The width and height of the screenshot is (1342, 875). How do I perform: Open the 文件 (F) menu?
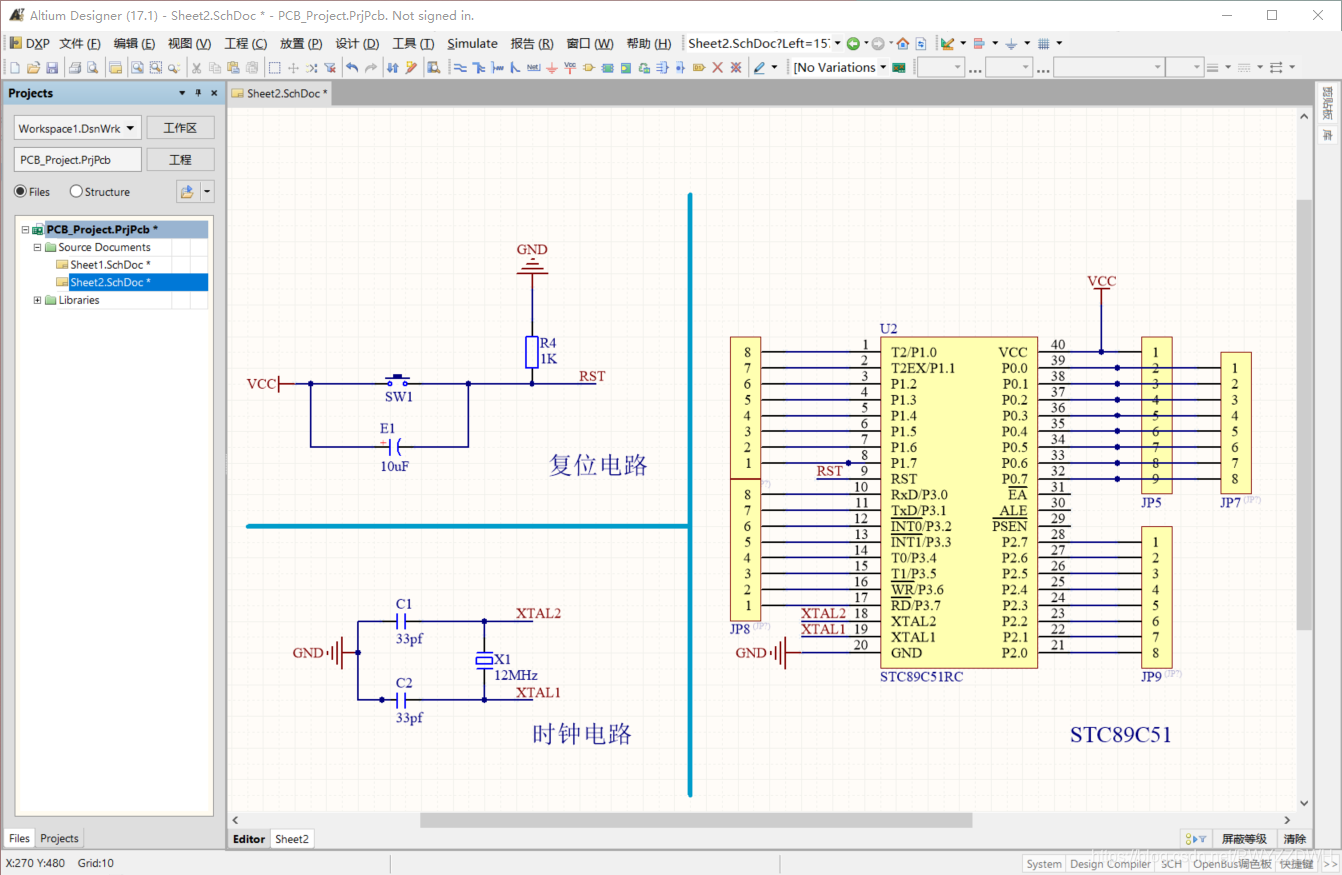[80, 43]
